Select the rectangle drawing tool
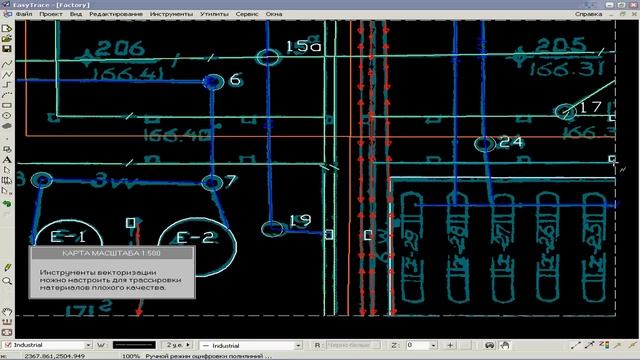Viewport: 640px width, 360px height. [x=7, y=105]
